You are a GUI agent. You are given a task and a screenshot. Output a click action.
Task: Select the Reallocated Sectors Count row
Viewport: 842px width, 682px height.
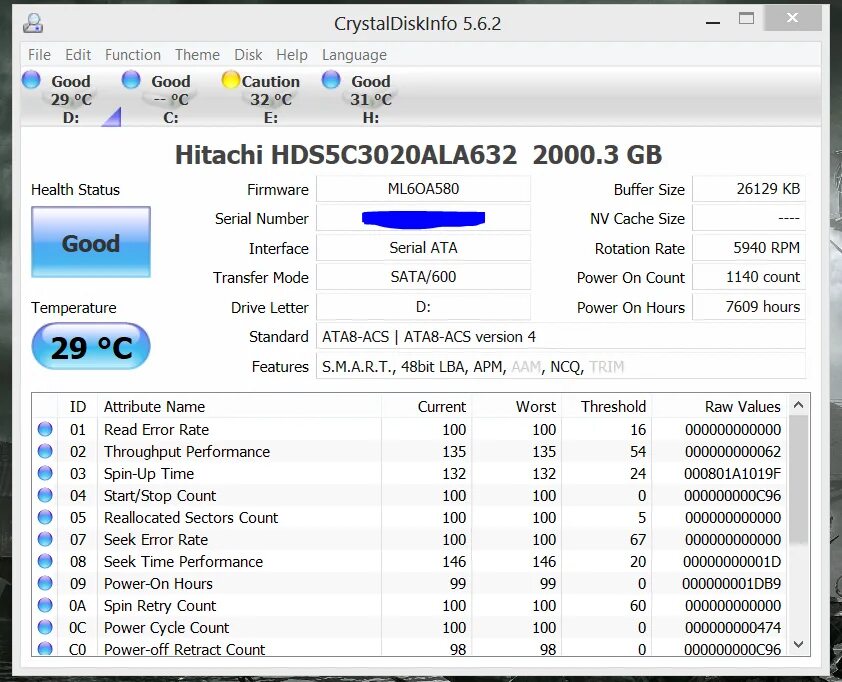[x=410, y=518]
